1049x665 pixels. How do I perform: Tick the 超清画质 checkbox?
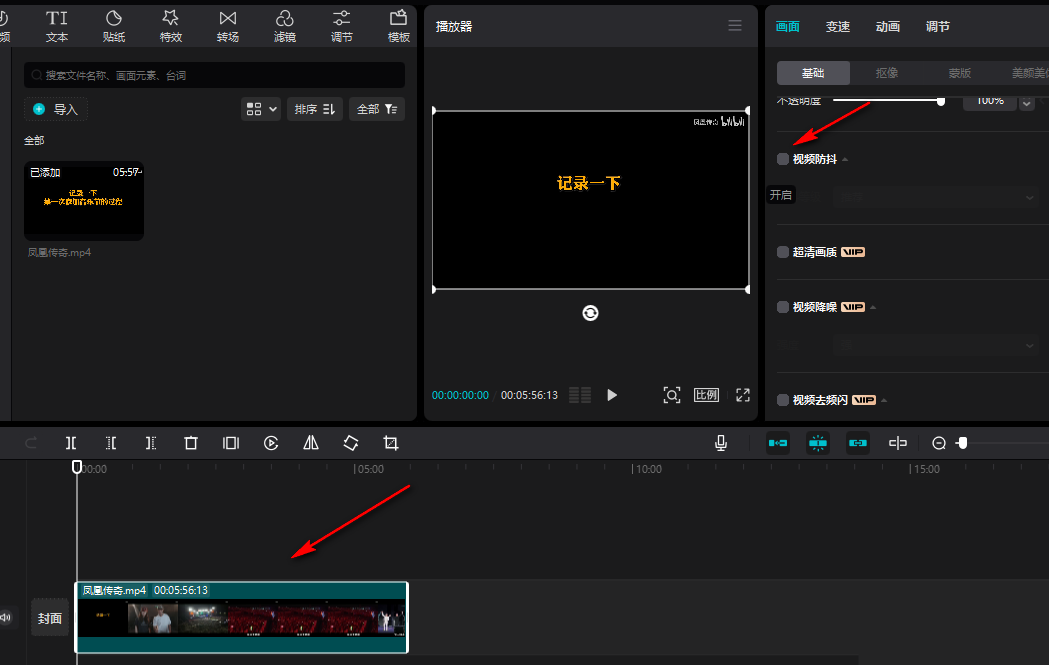point(783,252)
